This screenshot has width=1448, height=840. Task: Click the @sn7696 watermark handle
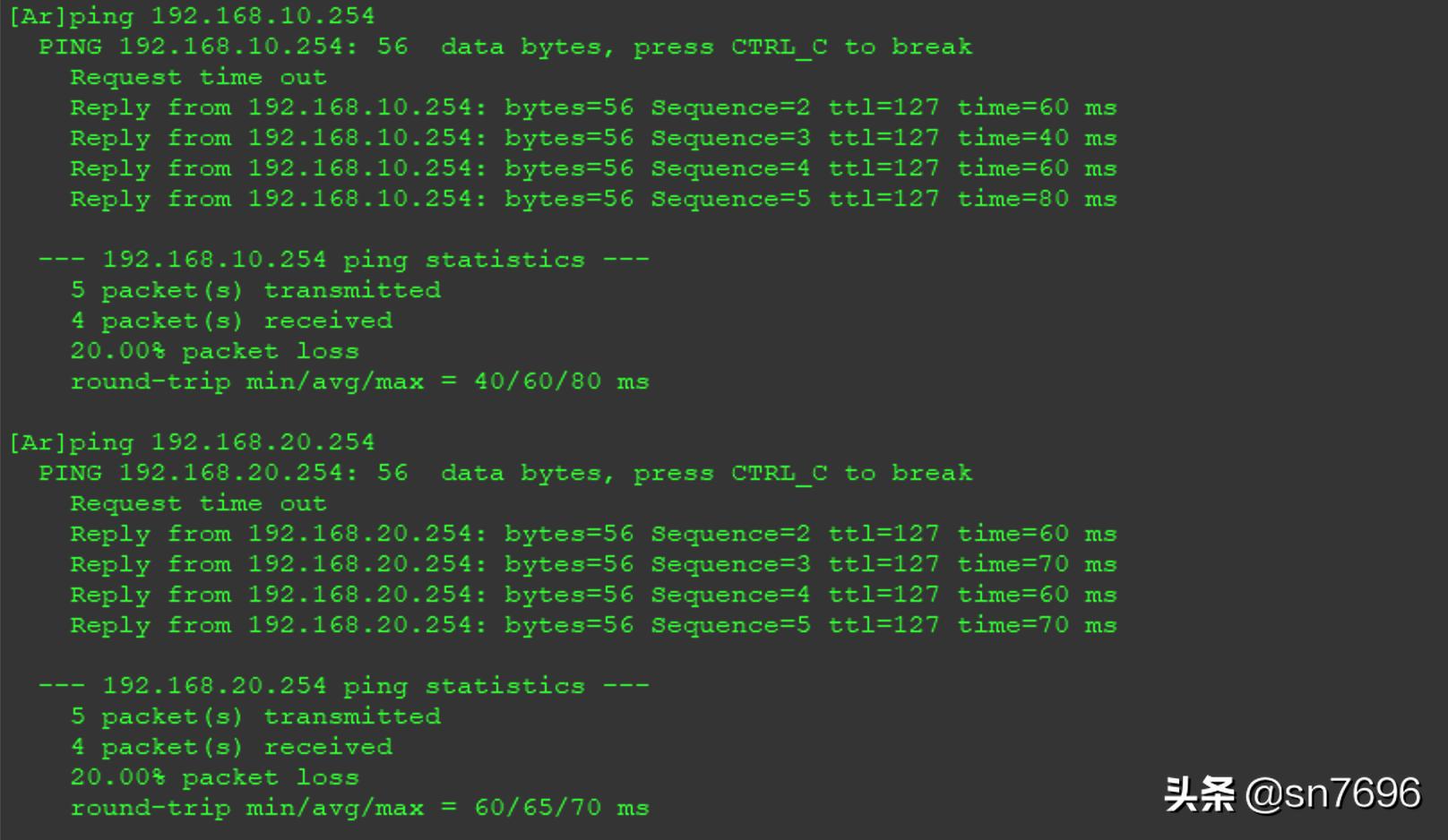pos(1332,793)
